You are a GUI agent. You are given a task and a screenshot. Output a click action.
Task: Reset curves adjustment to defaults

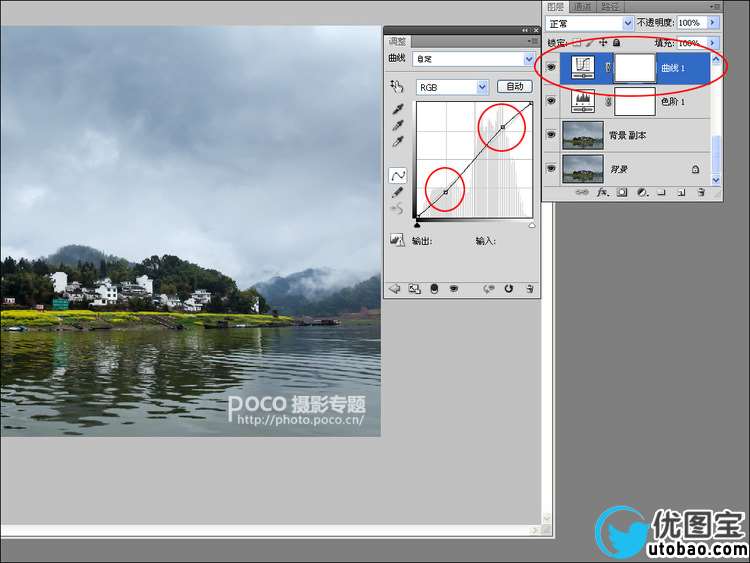click(508, 288)
